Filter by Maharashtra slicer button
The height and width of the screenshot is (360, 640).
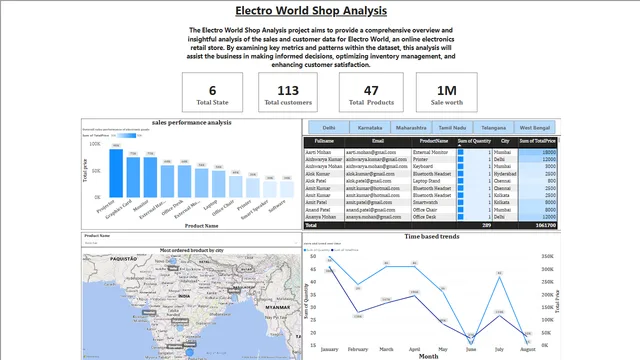[411, 127]
